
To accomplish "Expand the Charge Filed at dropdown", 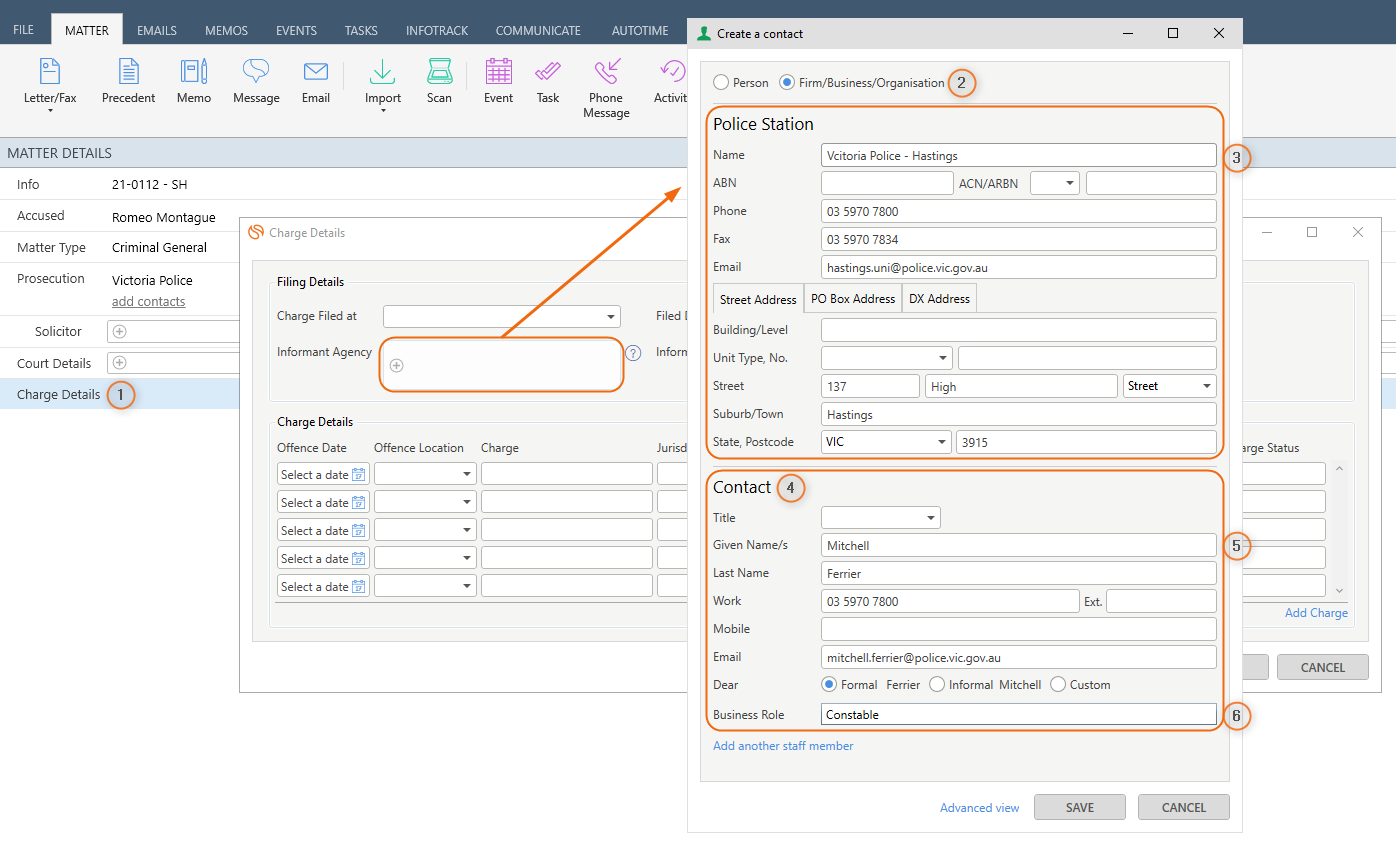I will tap(610, 317).
